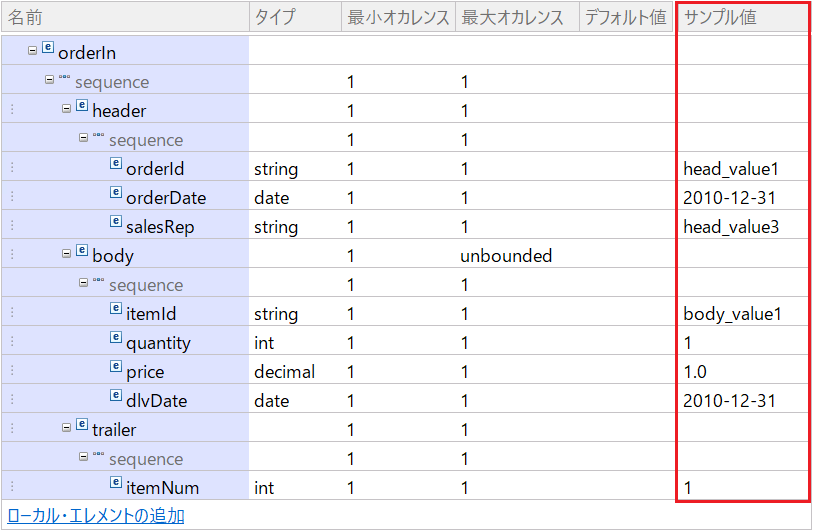This screenshot has width=813, height=531.
Task: Select the orderId tree row name
Action: coord(155,169)
